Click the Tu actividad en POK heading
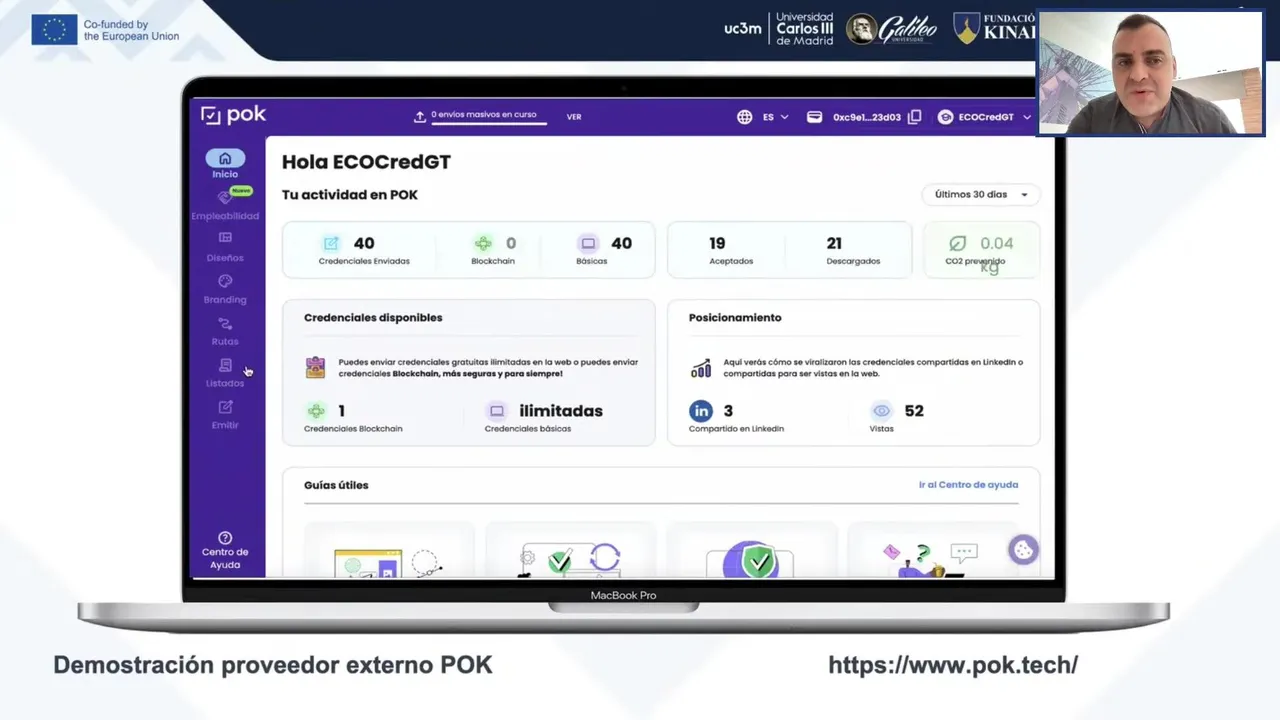The width and height of the screenshot is (1280, 720). point(350,195)
